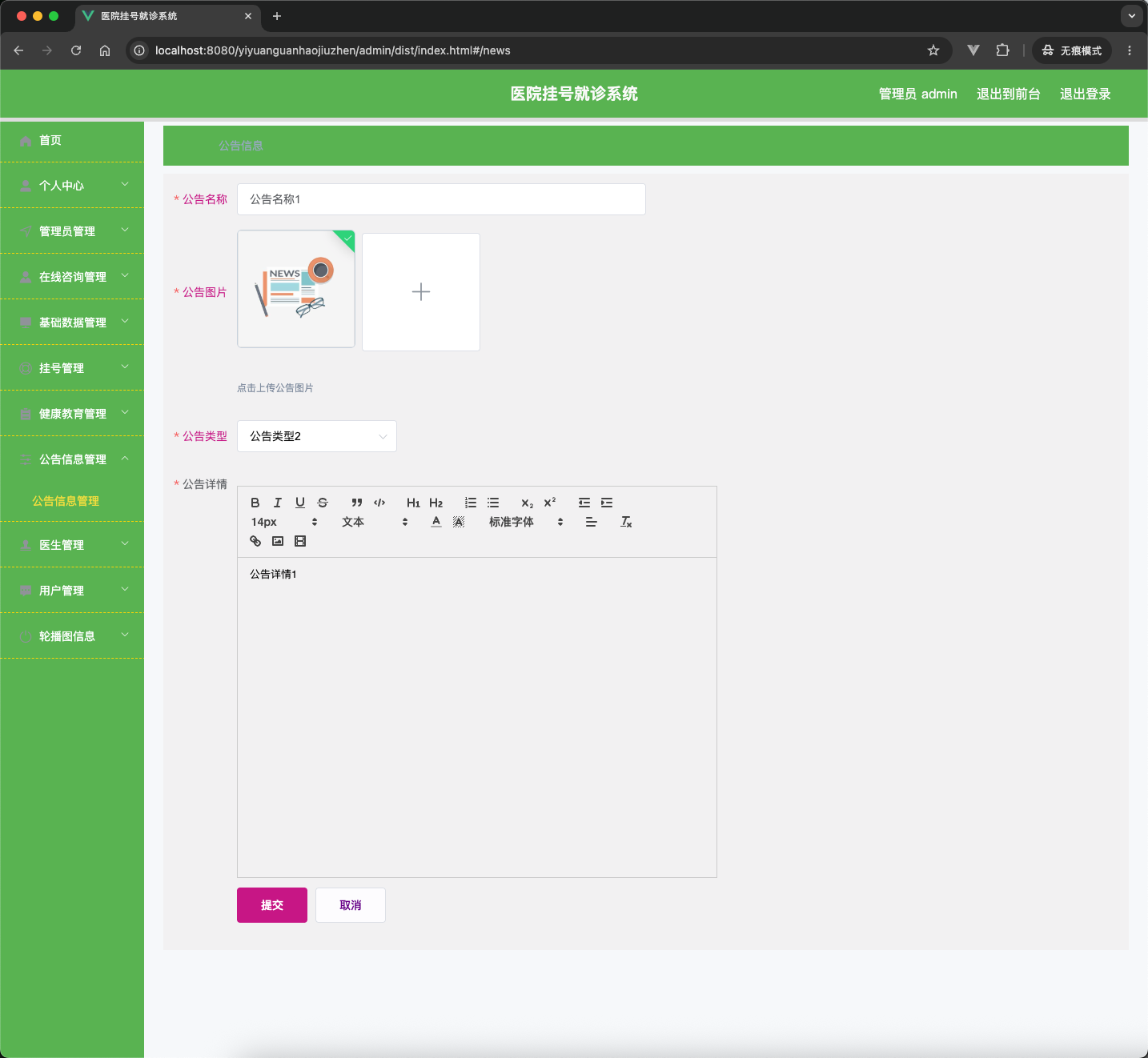1148x1058 pixels.
Task: Toggle italic formatting in the editor
Action: (278, 503)
